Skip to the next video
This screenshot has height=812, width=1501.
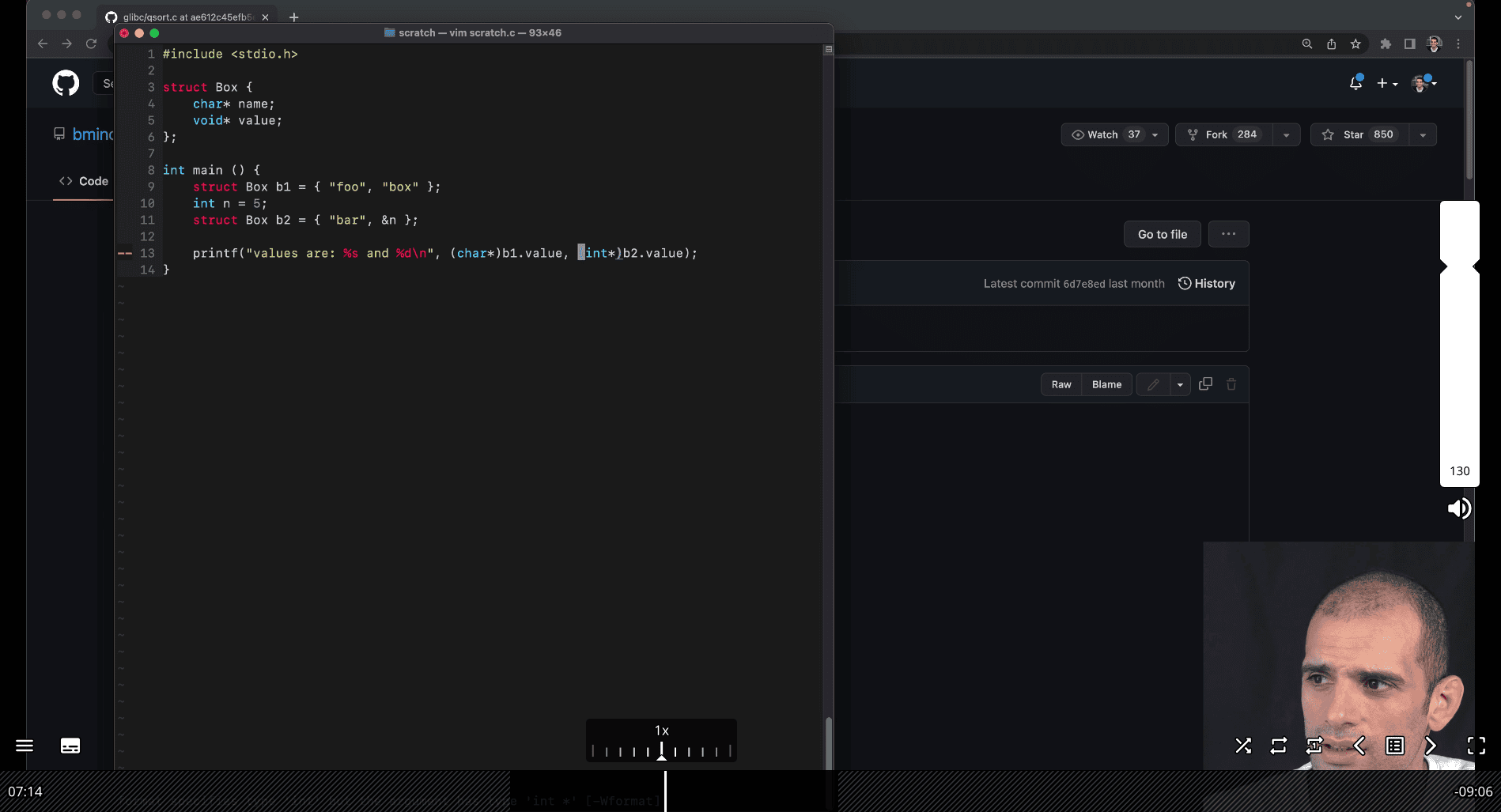pyautogui.click(x=1431, y=746)
